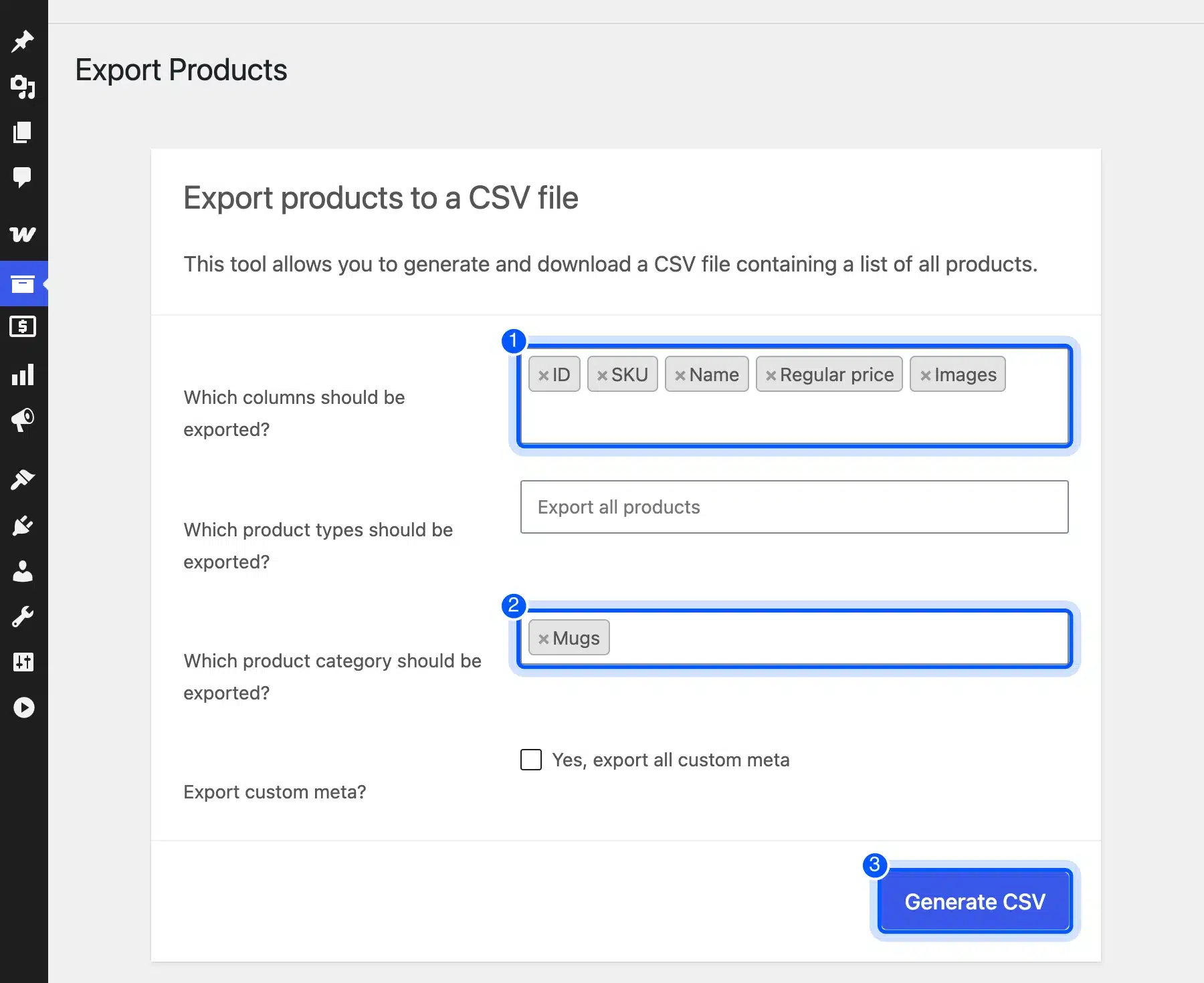Open Plugins plug sidebar icon

23,526
